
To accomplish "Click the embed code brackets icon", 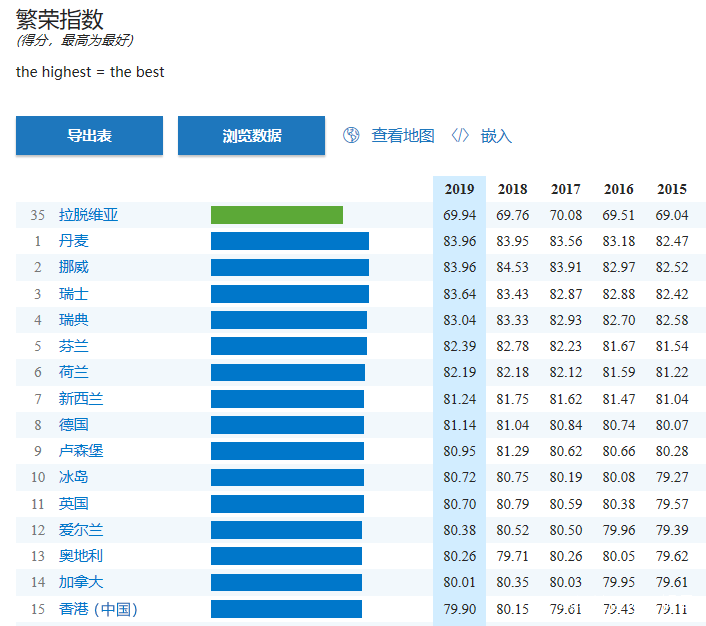I will (x=460, y=135).
